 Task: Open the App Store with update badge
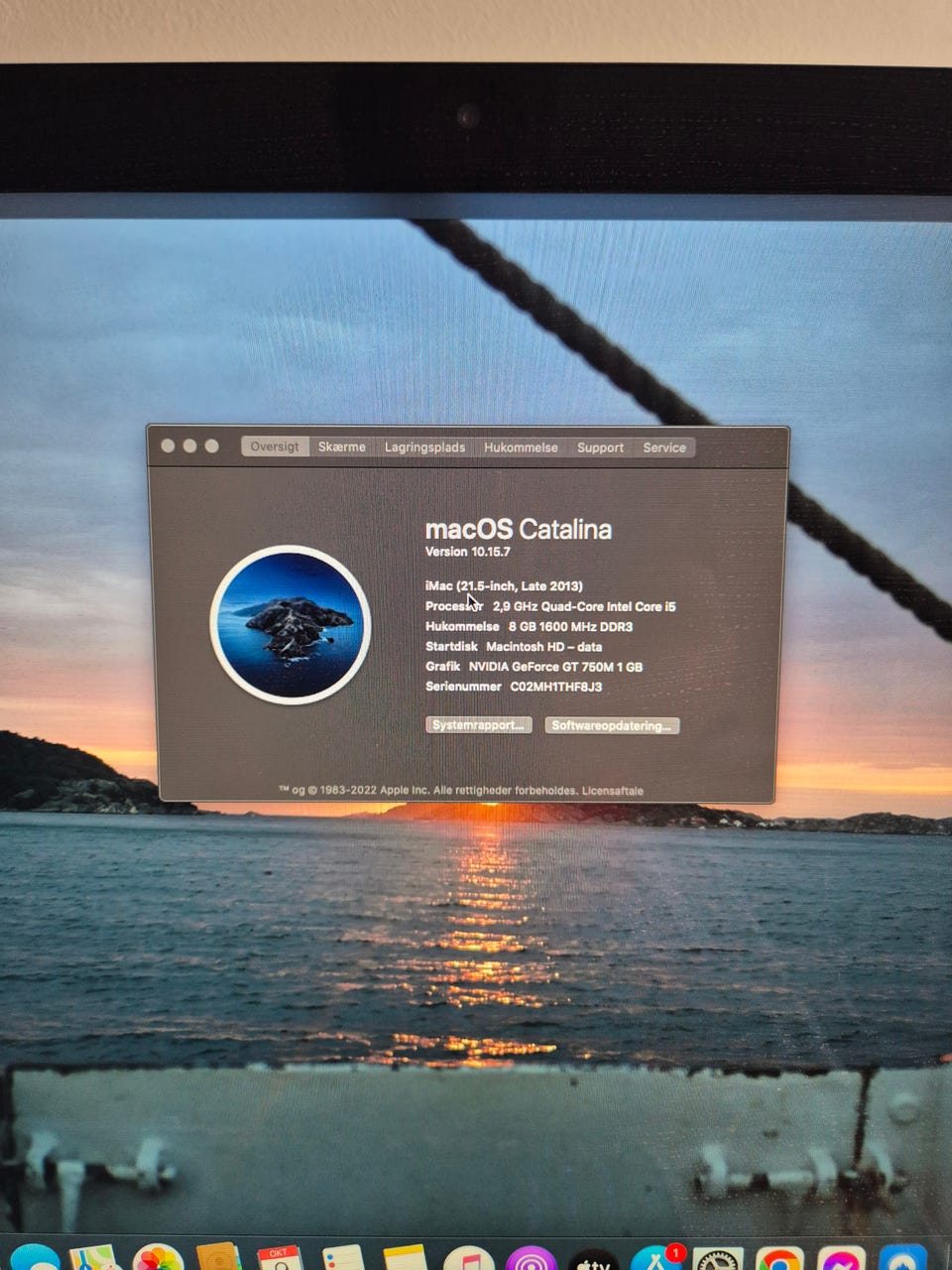[x=656, y=1258]
